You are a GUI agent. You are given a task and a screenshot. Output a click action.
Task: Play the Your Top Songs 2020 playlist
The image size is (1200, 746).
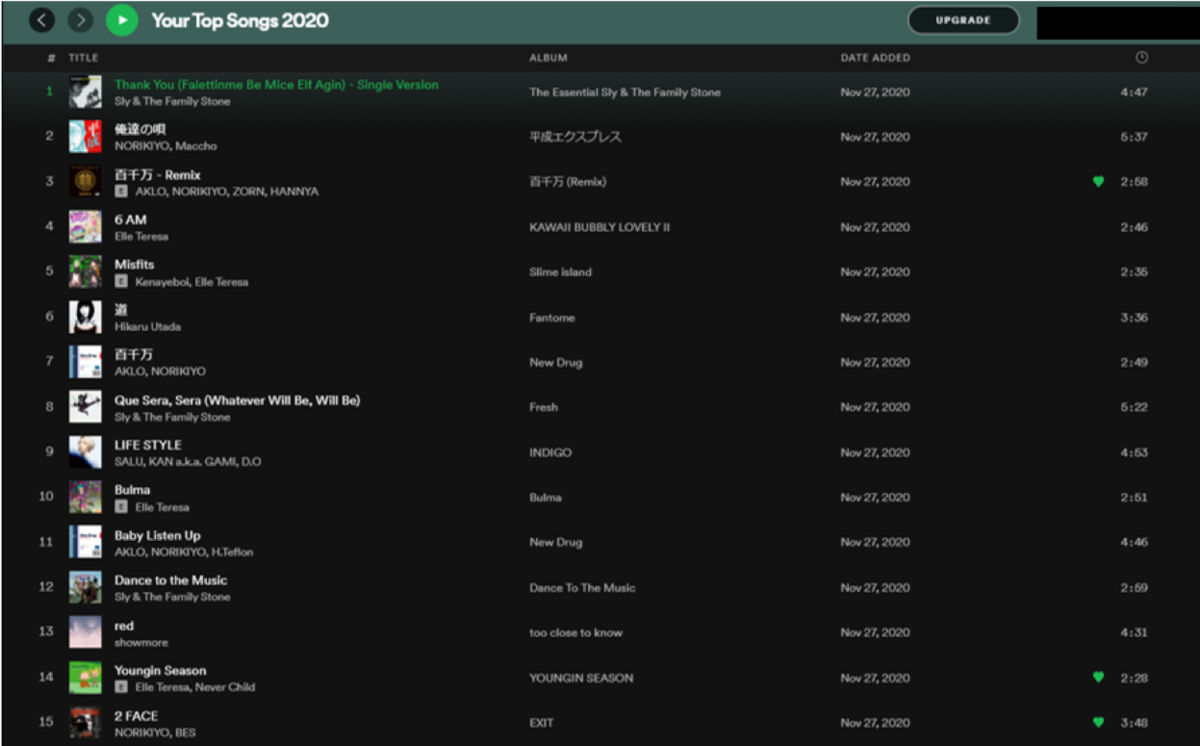click(x=121, y=20)
